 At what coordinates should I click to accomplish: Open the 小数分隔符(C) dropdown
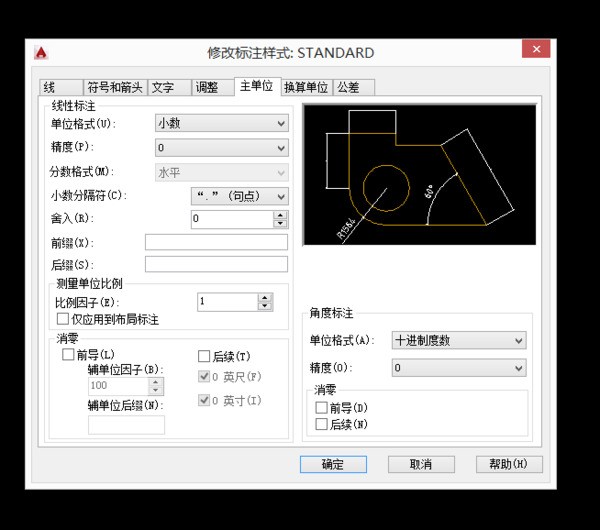click(x=240, y=196)
